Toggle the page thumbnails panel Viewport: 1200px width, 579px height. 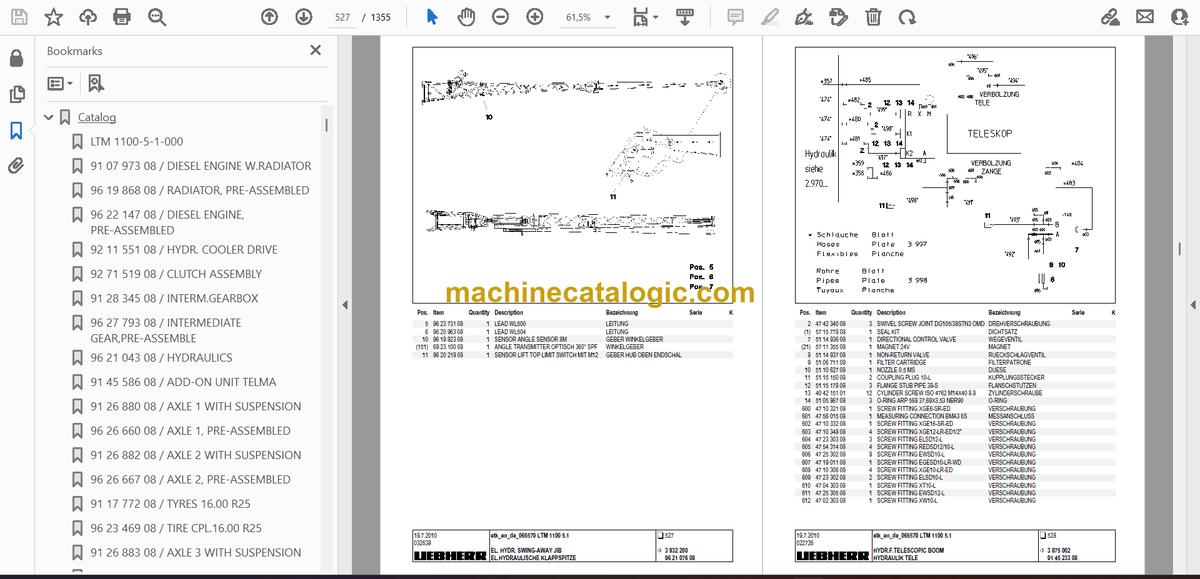point(16,94)
